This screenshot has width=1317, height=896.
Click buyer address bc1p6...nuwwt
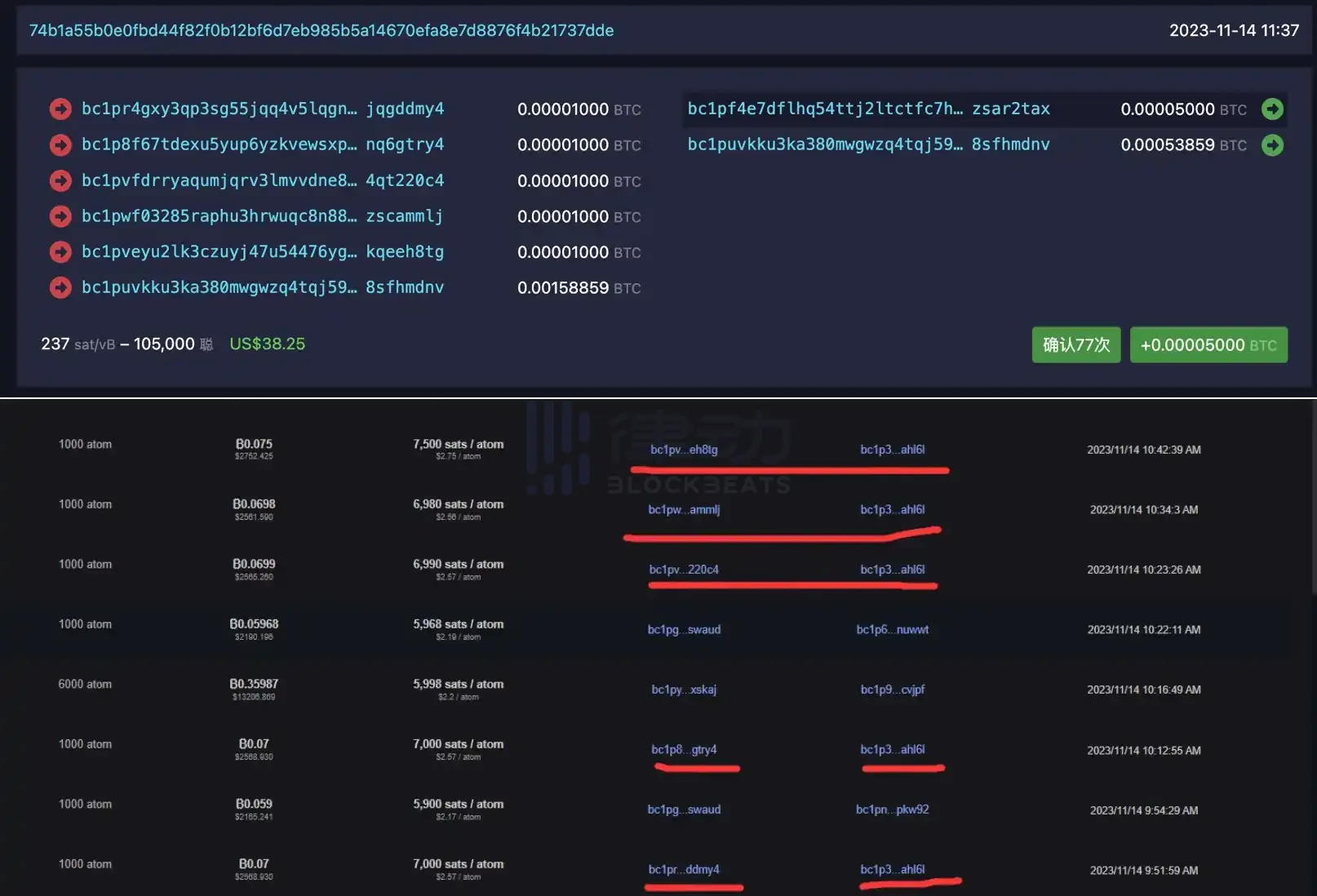coord(892,630)
